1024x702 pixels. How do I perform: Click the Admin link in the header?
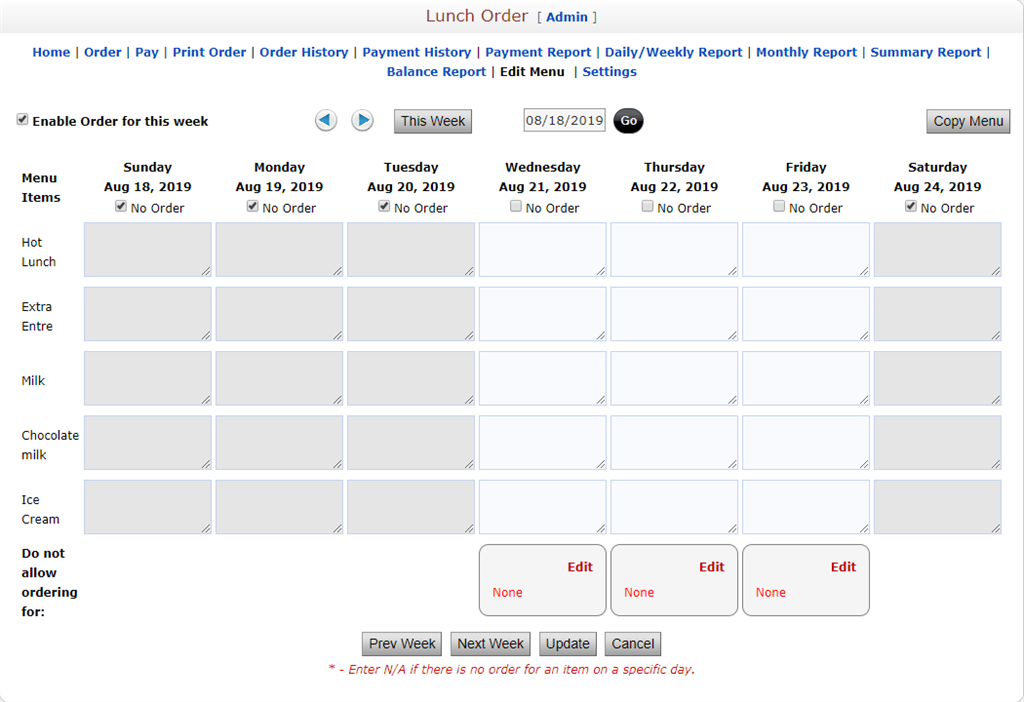[567, 16]
